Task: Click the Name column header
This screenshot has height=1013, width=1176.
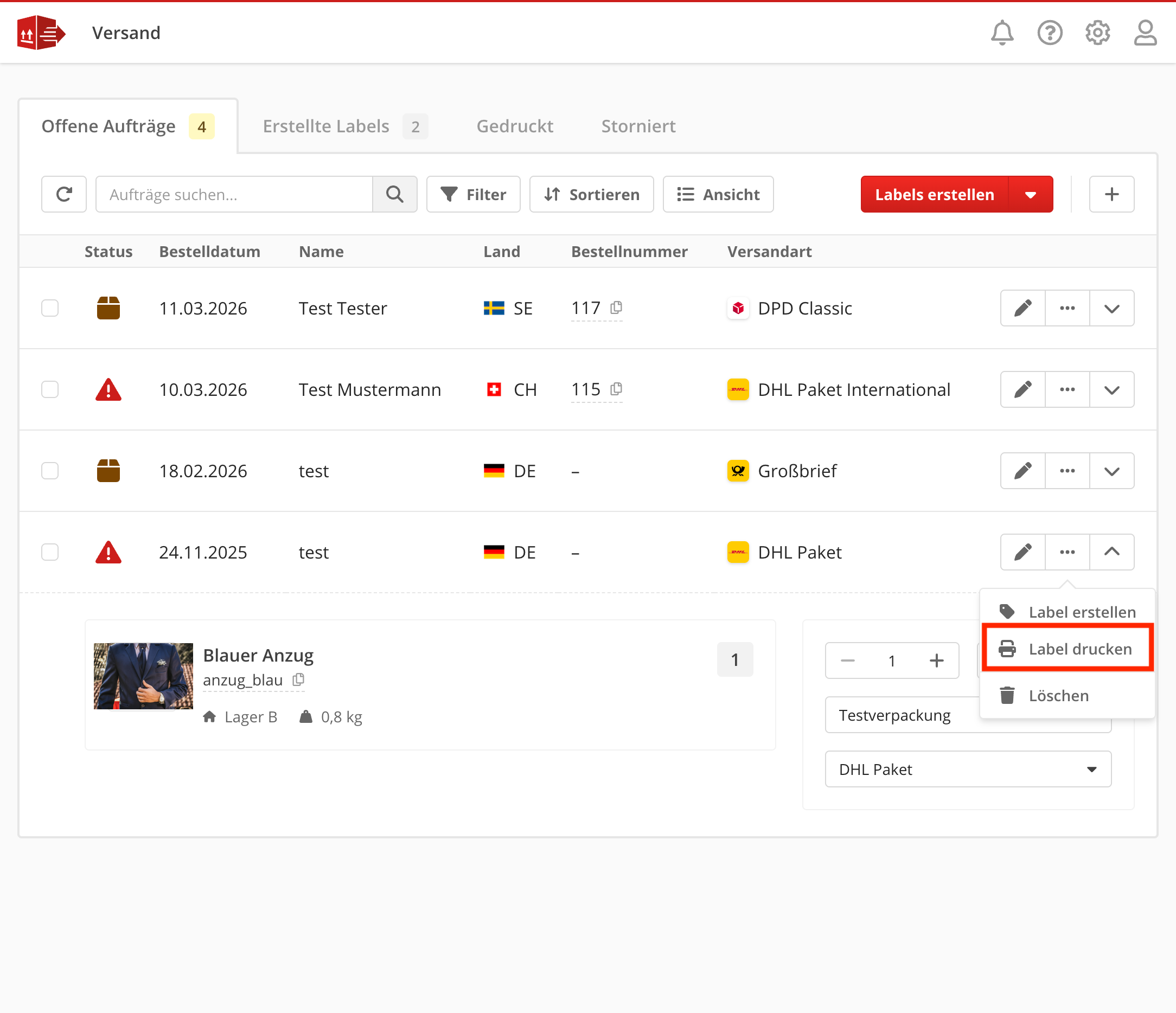Action: [x=321, y=252]
